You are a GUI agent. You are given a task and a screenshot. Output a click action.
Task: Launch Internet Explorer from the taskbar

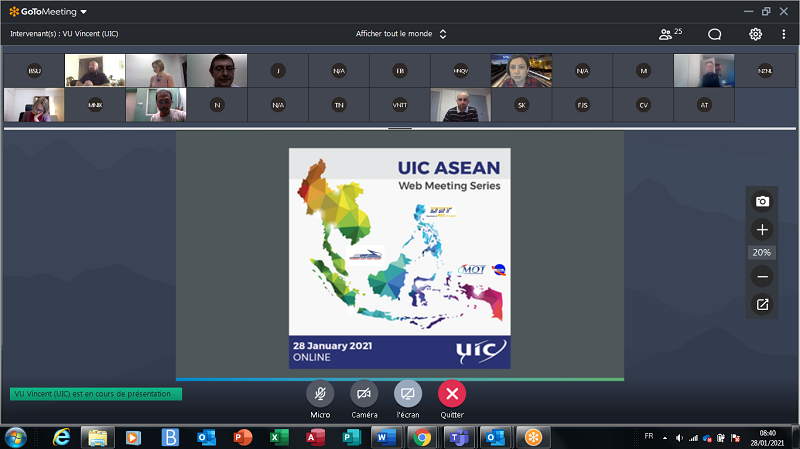(x=61, y=437)
